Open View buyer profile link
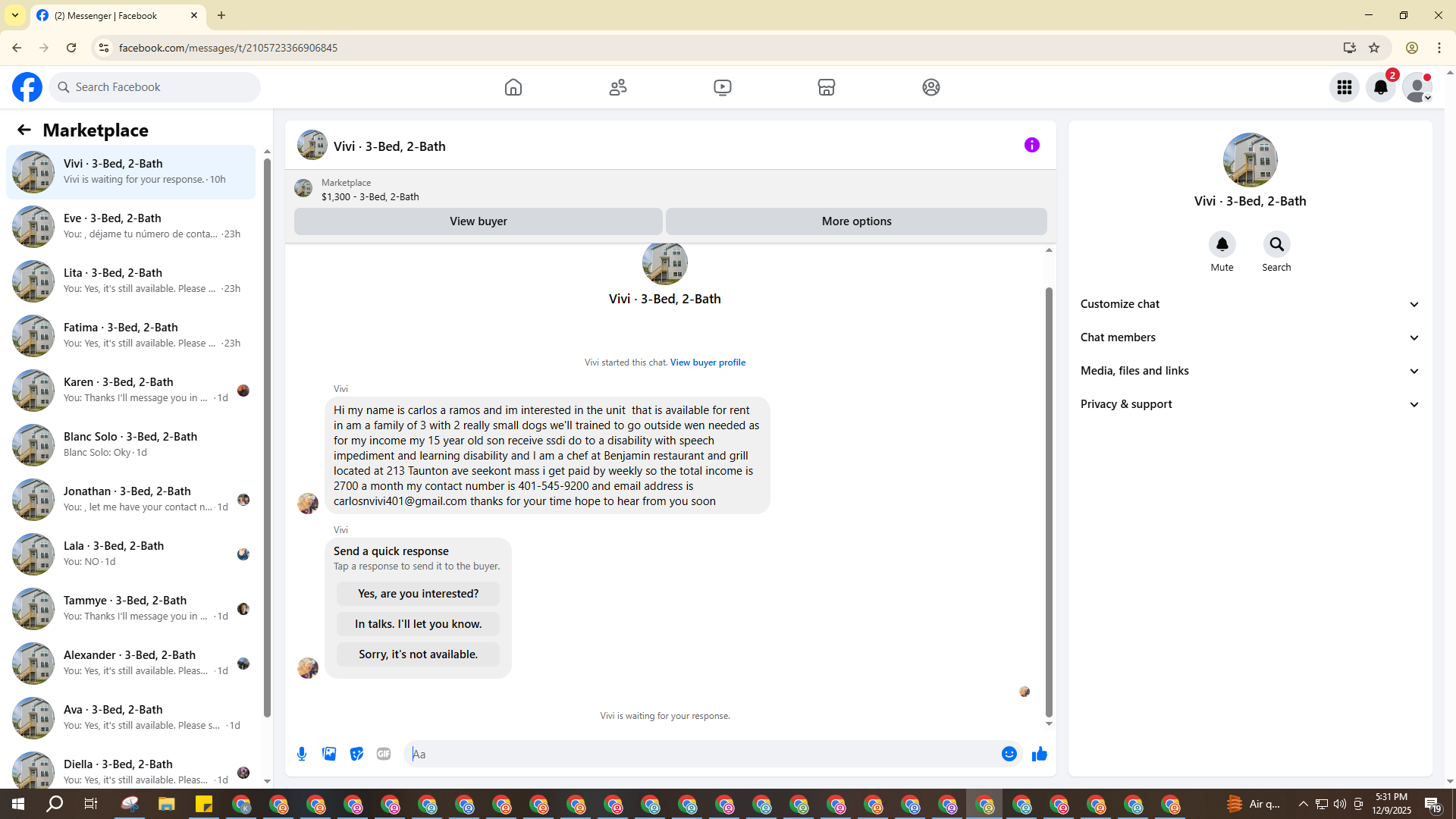The width and height of the screenshot is (1456, 819). [708, 362]
